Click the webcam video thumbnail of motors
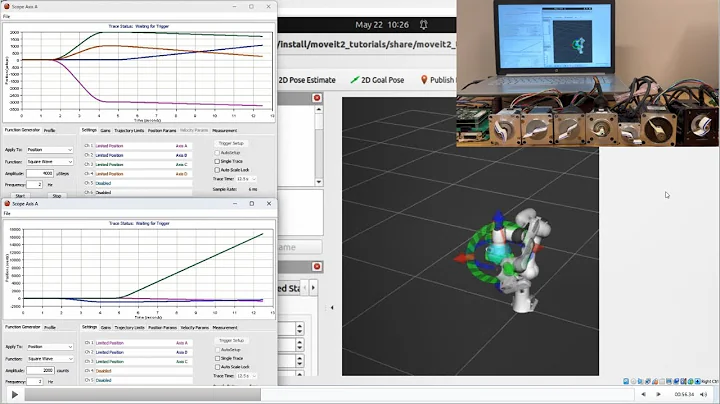 coord(588,73)
